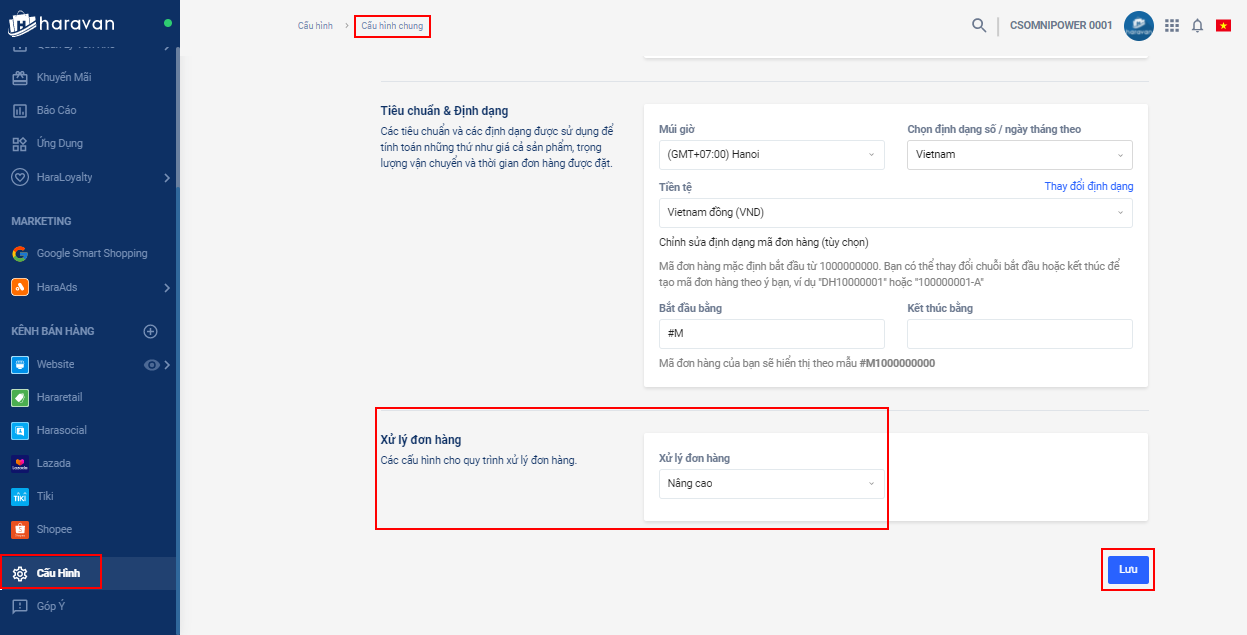The image size is (1247, 635).
Task: Open Báo Cáo menu item
Action: (x=57, y=110)
